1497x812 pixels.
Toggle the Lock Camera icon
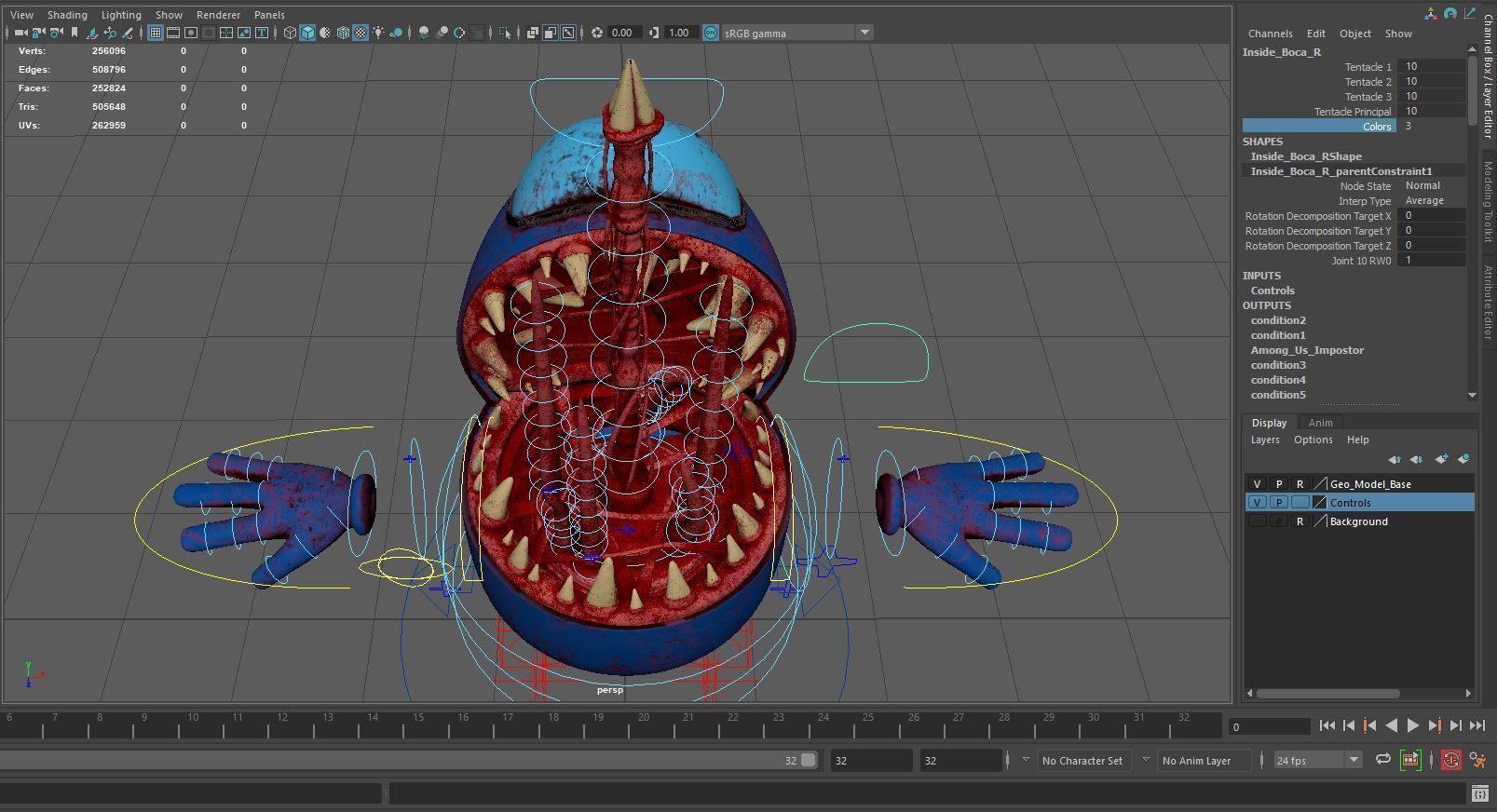38,33
